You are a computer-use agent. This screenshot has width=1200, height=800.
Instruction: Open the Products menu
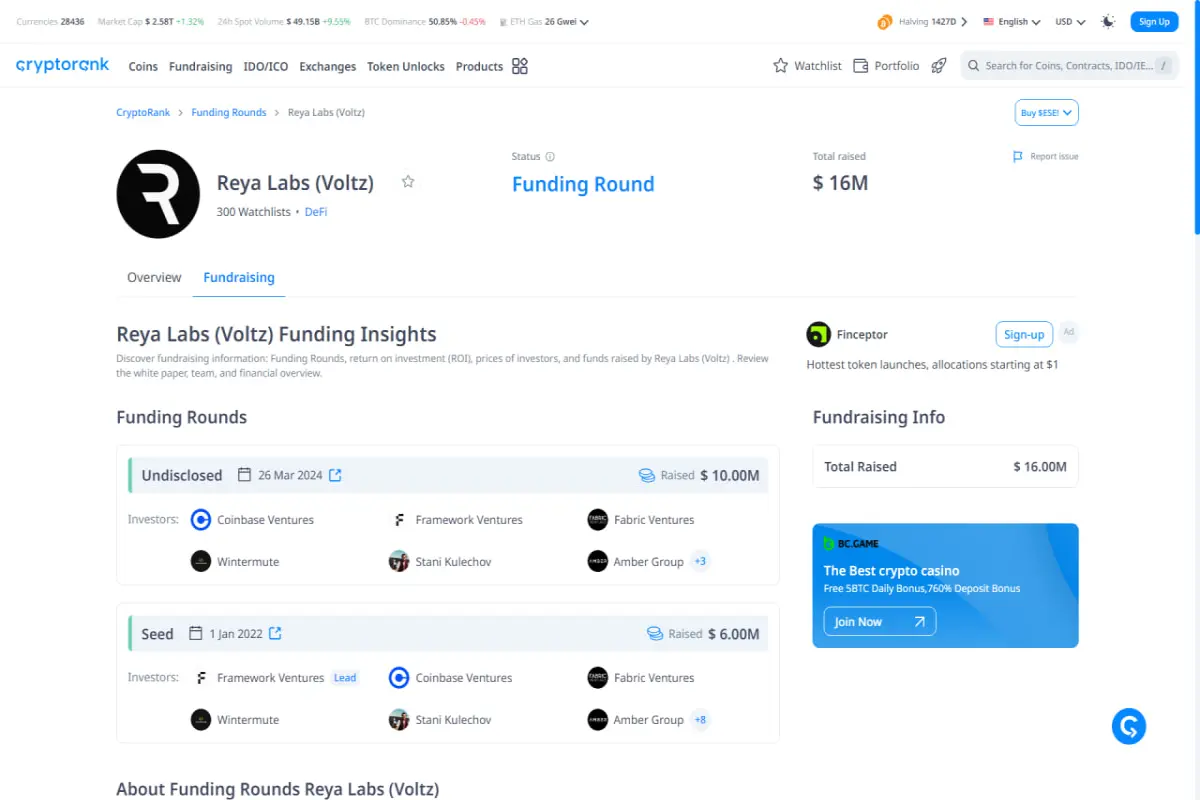pos(479,66)
